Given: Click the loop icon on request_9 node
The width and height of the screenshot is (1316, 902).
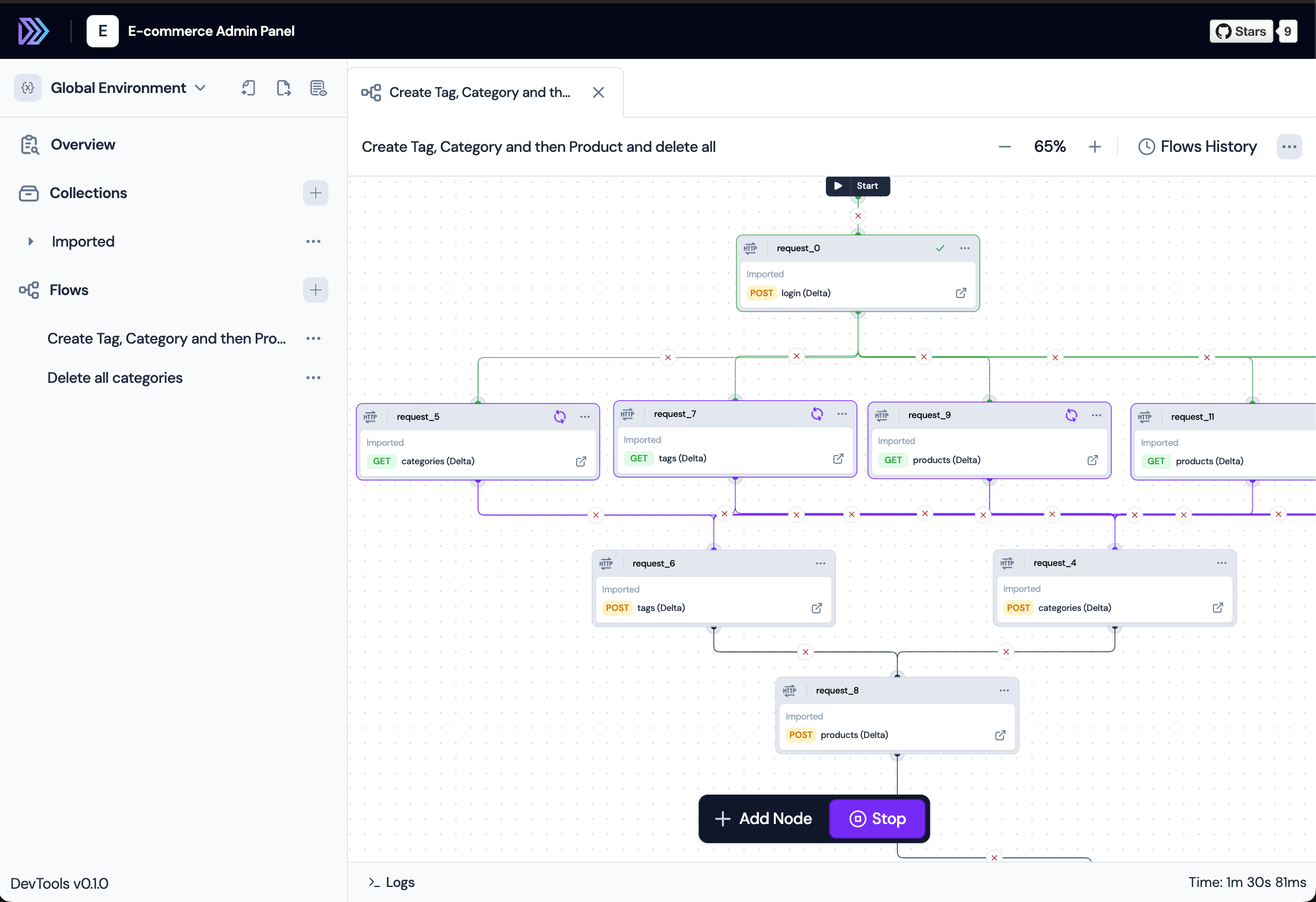Looking at the screenshot, I should [x=1071, y=415].
